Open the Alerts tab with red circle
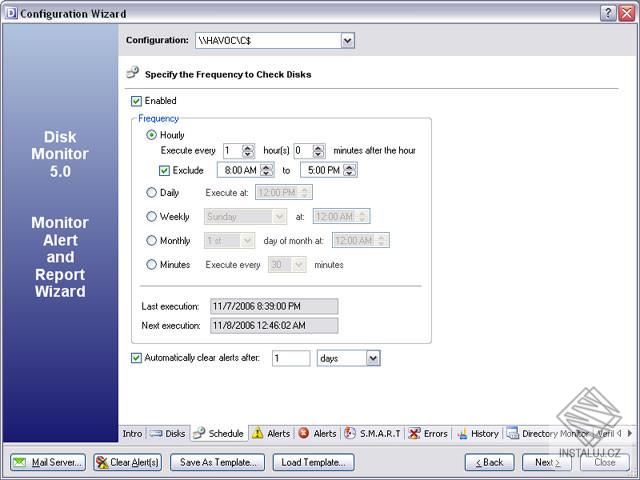This screenshot has height=480, width=640. coord(317,433)
